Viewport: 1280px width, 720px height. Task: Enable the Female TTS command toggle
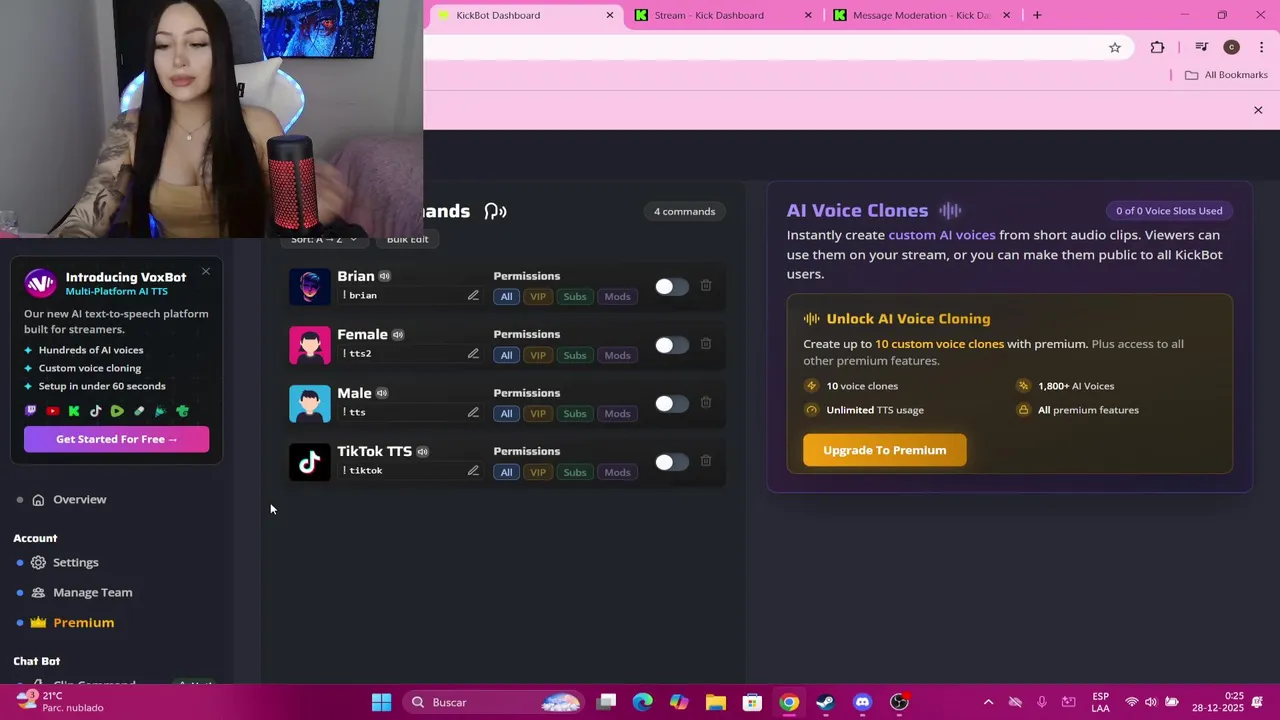tap(672, 345)
